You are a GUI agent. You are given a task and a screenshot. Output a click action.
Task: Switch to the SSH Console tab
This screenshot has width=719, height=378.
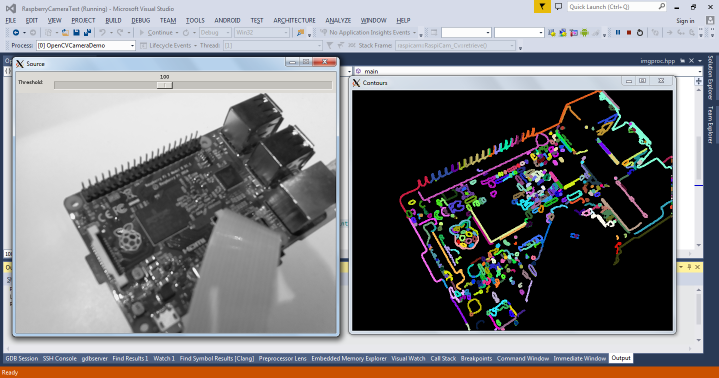pyautogui.click(x=60, y=358)
